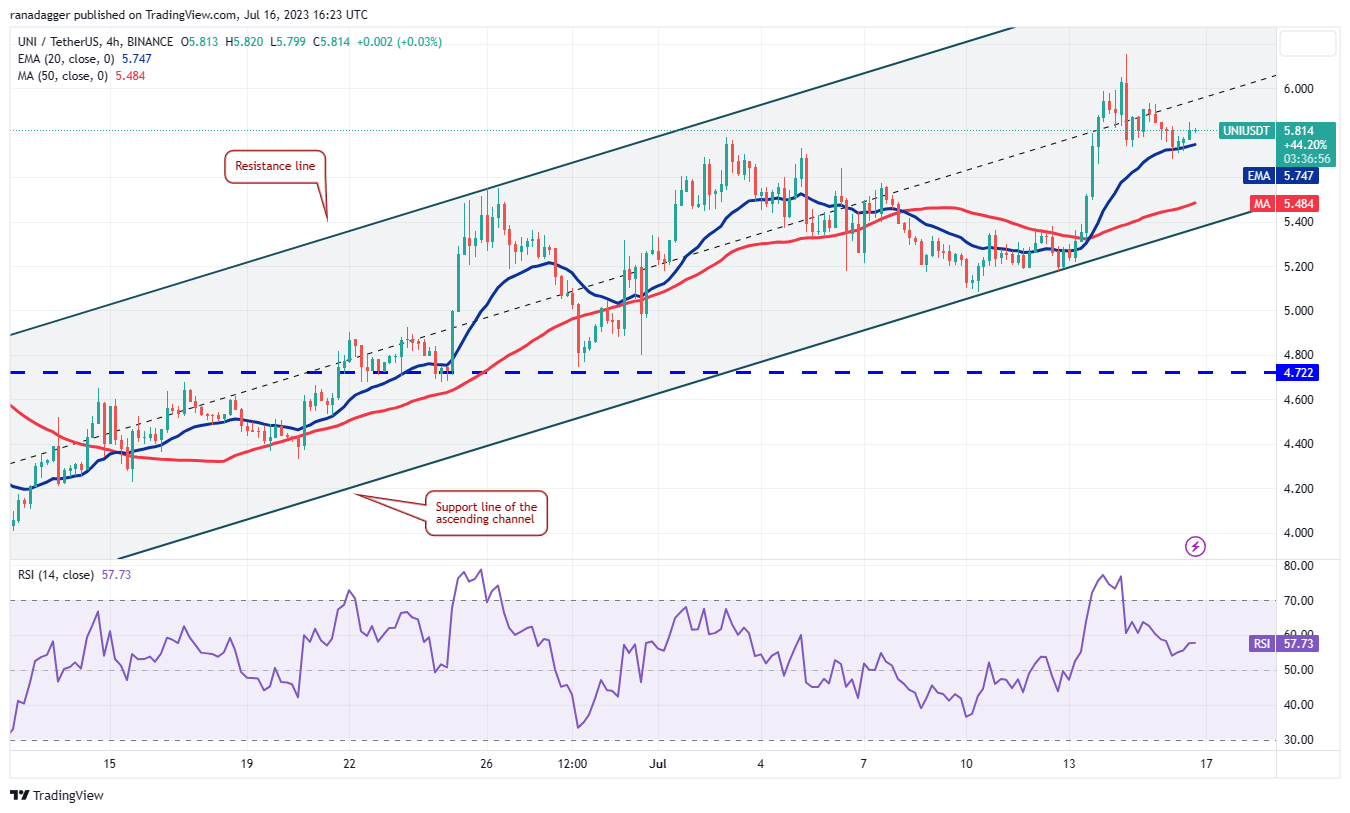The height and width of the screenshot is (813, 1350).
Task: Click the 6.000 level on price scale
Action: (1298, 88)
